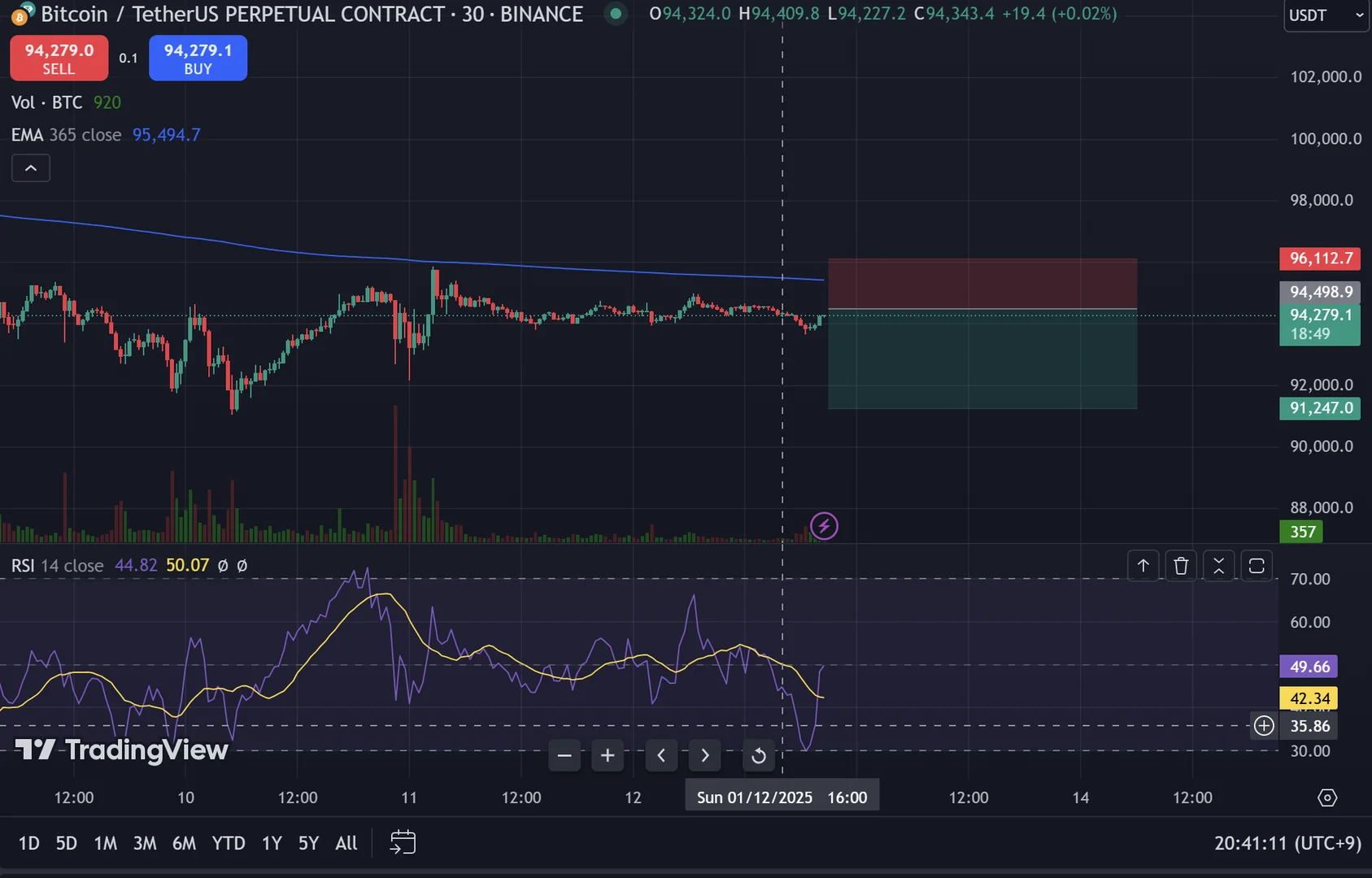The width and height of the screenshot is (1372, 878).
Task: Select the All date range
Action: click(346, 843)
